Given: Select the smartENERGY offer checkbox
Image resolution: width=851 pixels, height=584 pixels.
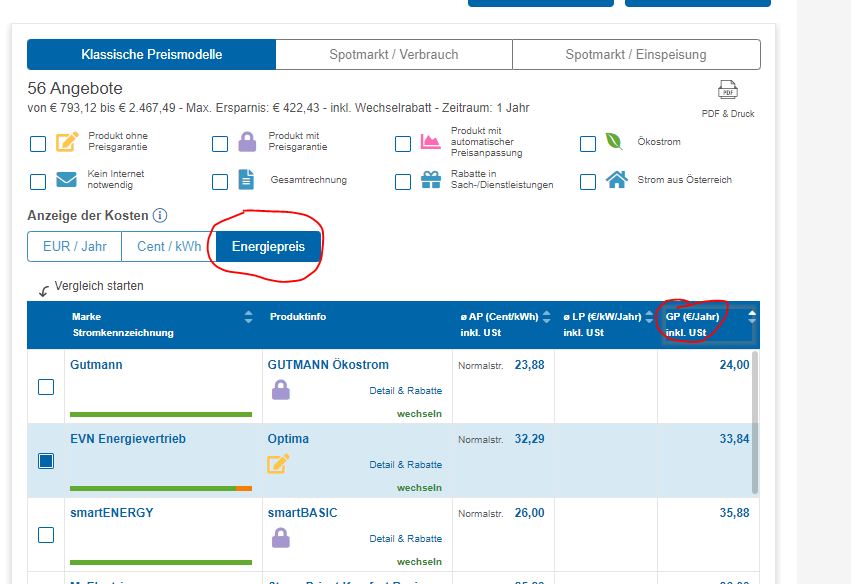Looking at the screenshot, I should point(46,535).
